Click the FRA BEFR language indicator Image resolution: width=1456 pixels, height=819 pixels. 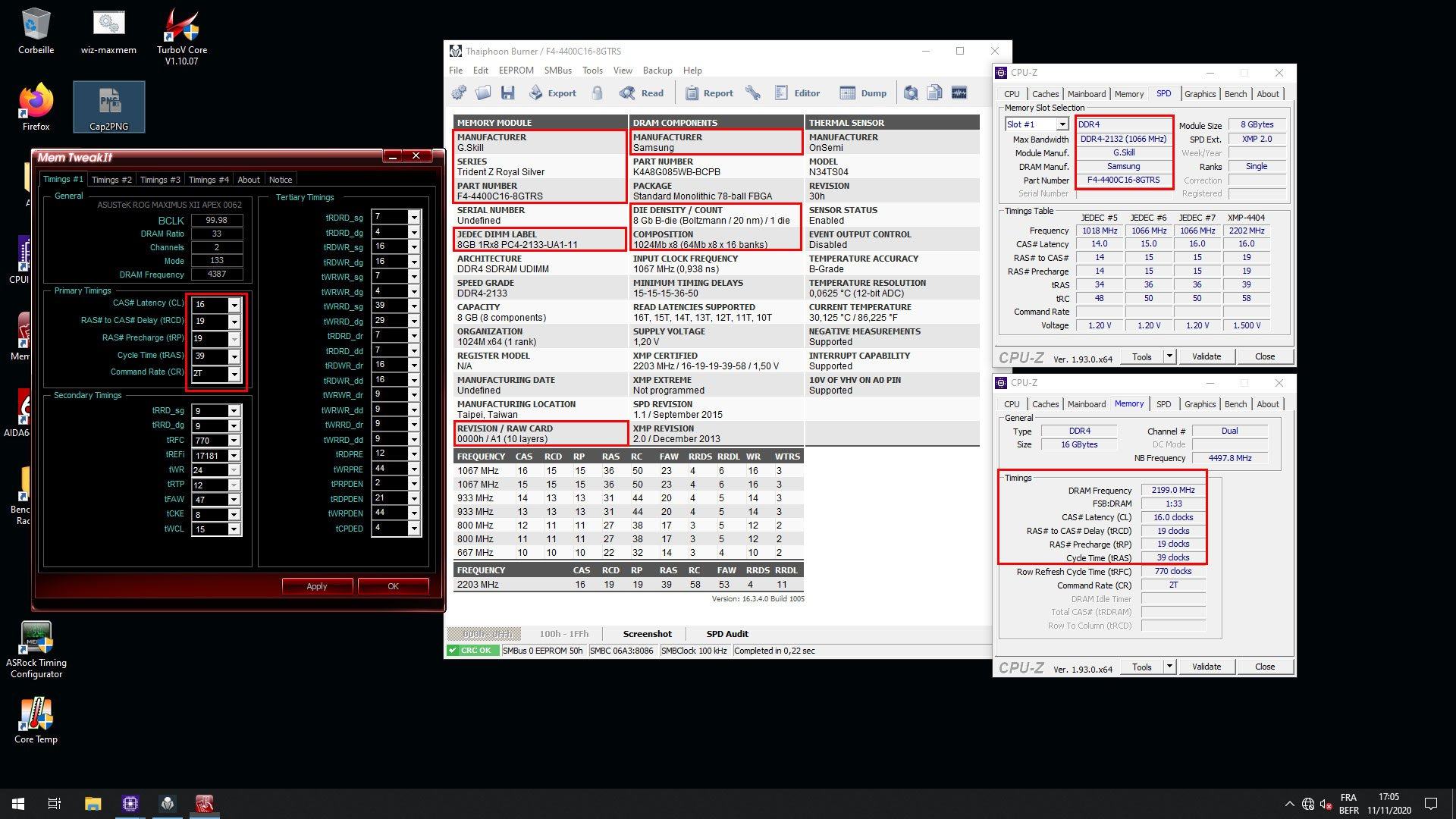tap(1348, 804)
